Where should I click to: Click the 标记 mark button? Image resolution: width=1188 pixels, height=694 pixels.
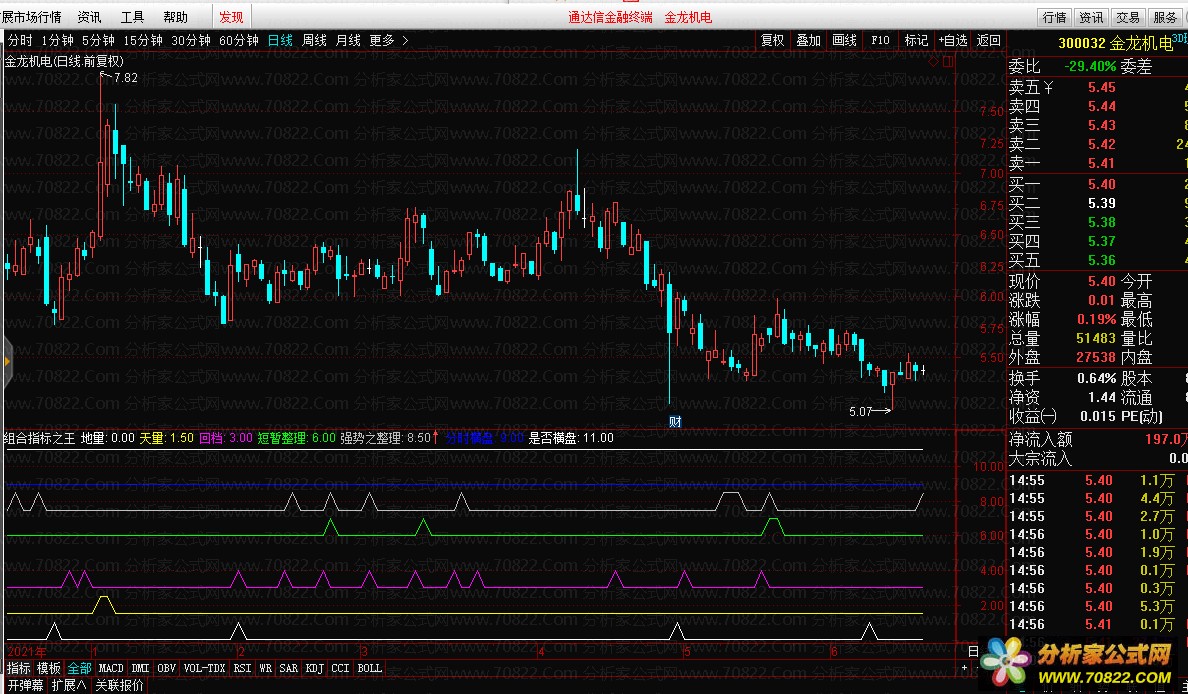pos(916,40)
